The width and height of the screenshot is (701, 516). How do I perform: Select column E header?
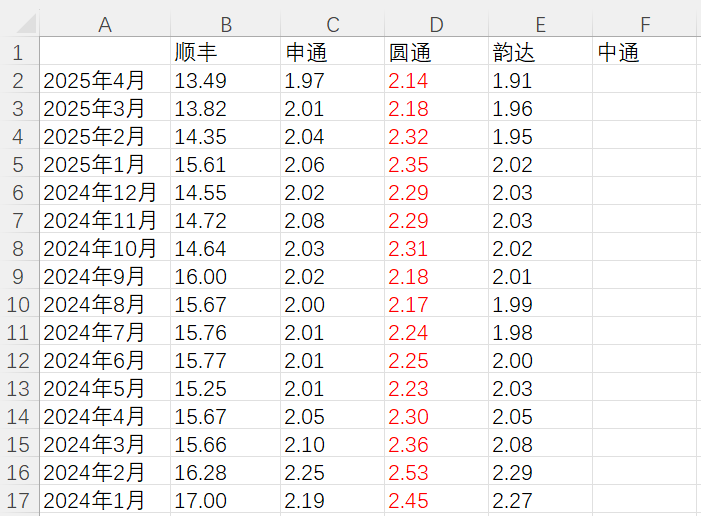541,24
